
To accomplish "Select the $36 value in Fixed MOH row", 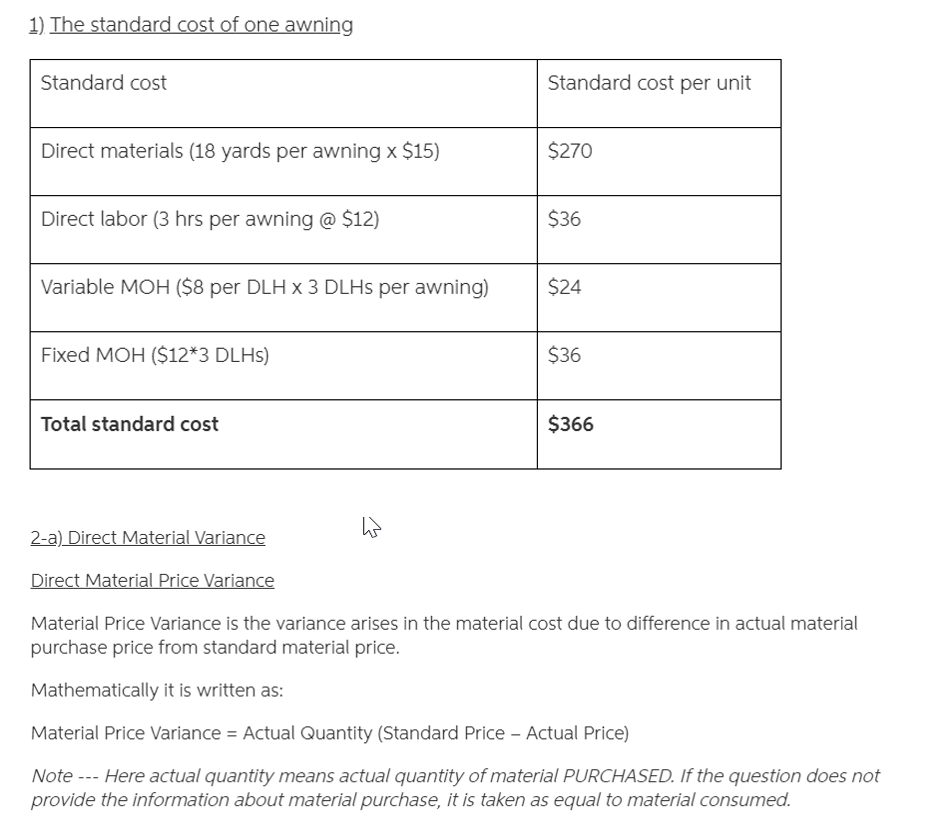I will pos(564,355).
